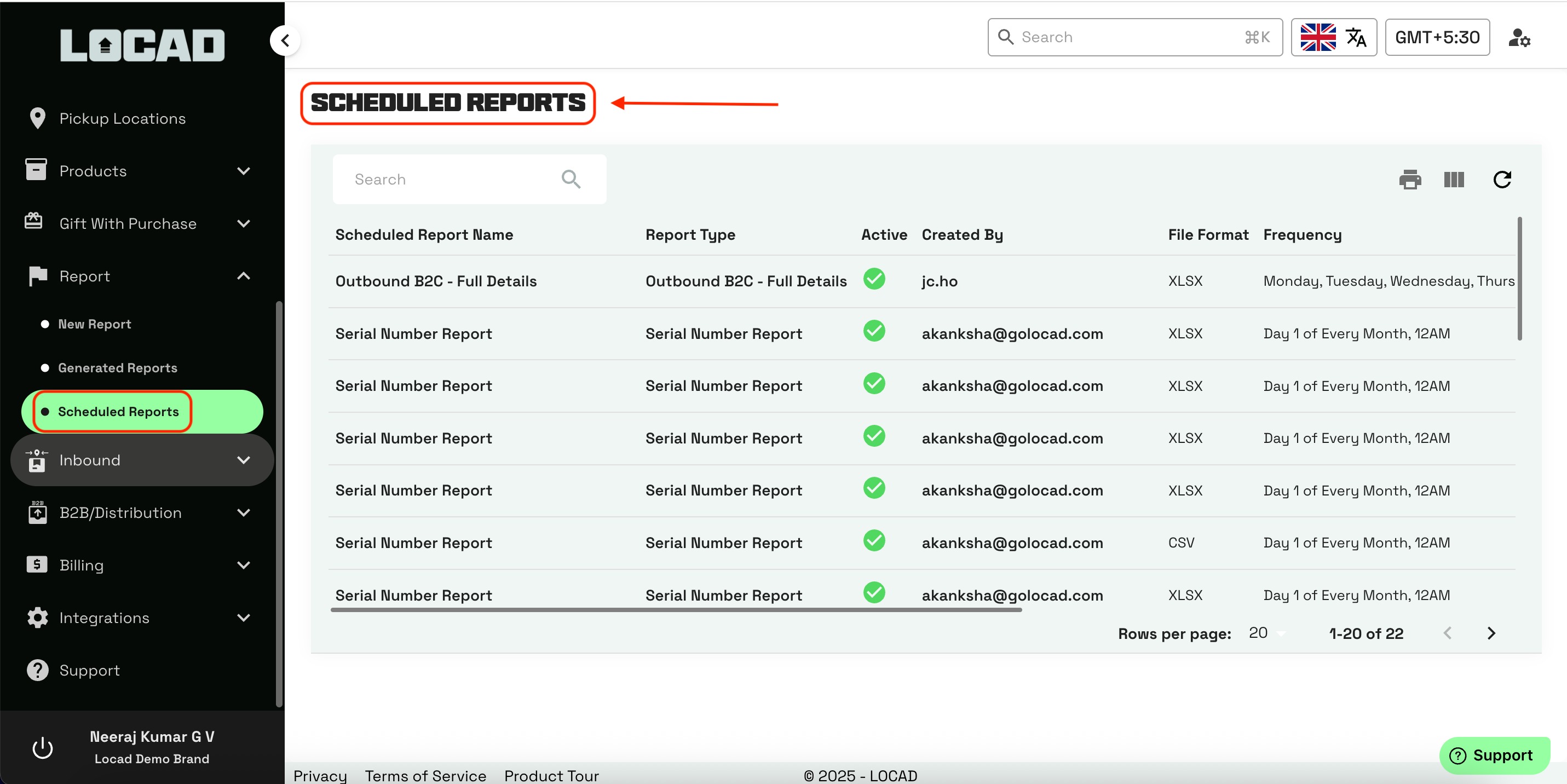Open the view columns icon
This screenshot has width=1567, height=784.
click(x=1453, y=180)
